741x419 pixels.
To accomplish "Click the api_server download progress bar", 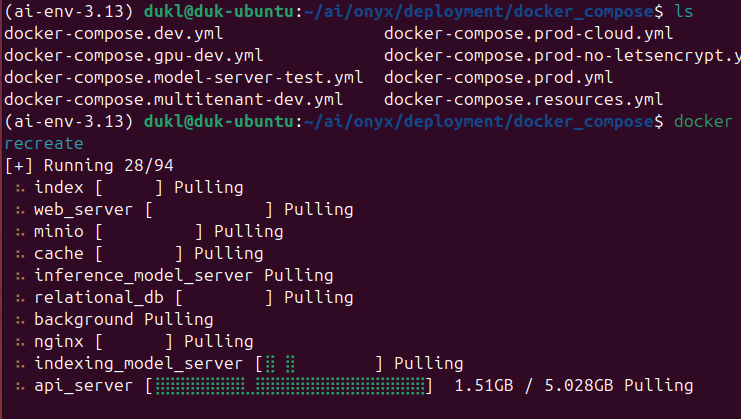I will click(x=288, y=385).
